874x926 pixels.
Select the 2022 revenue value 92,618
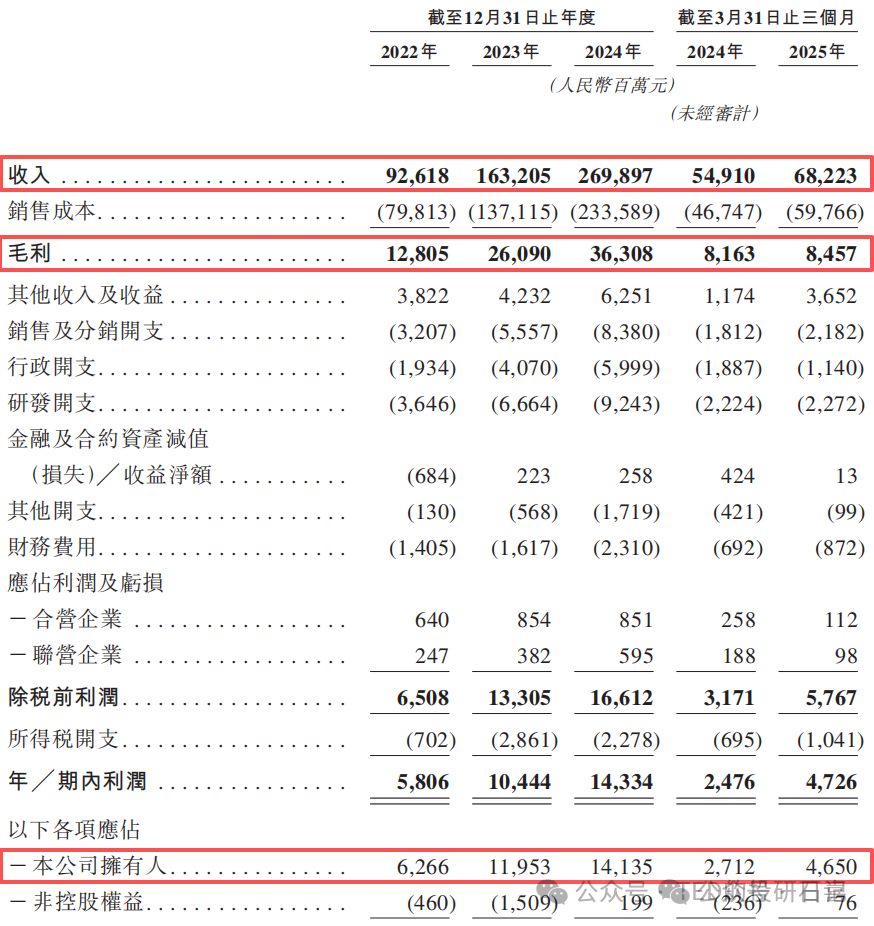[417, 176]
